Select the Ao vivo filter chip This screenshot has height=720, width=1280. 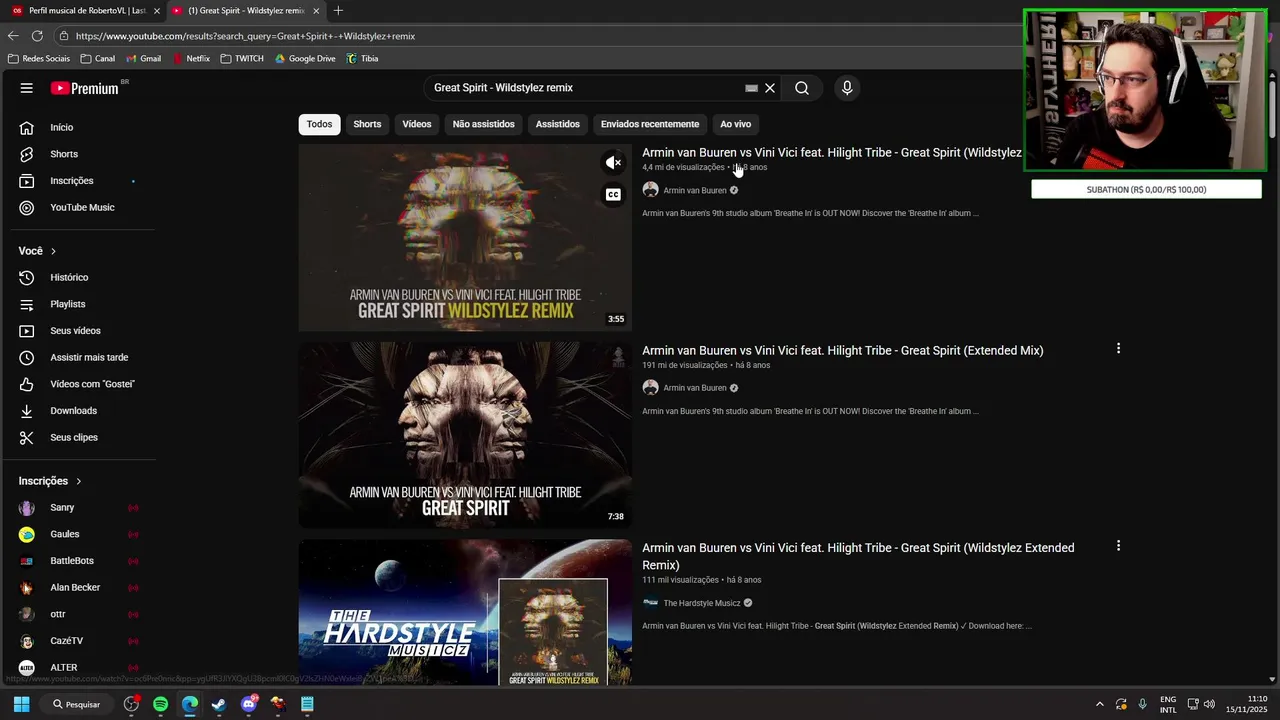click(736, 124)
